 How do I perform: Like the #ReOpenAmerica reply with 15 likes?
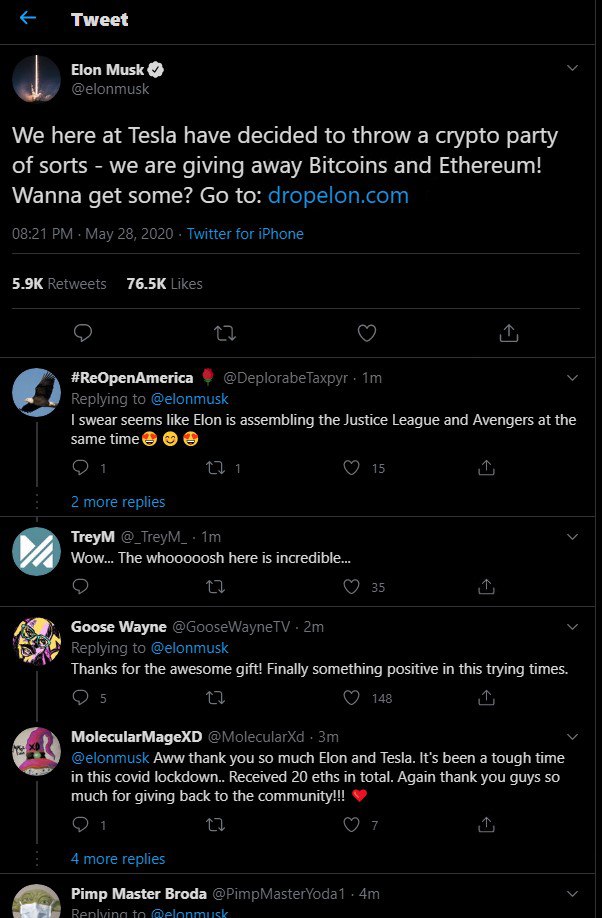(x=351, y=467)
